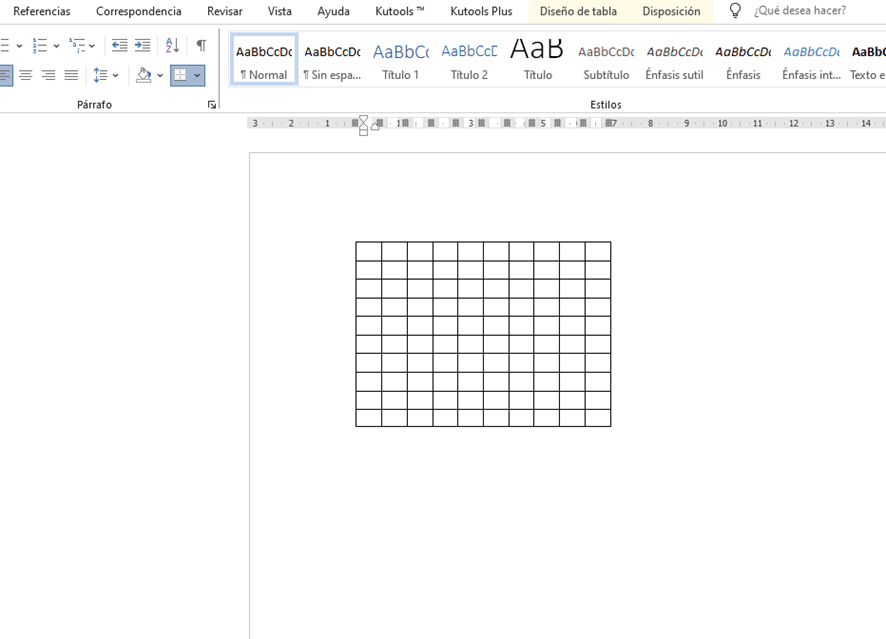
Task: Click the shading paint bucket icon
Action: coord(144,75)
